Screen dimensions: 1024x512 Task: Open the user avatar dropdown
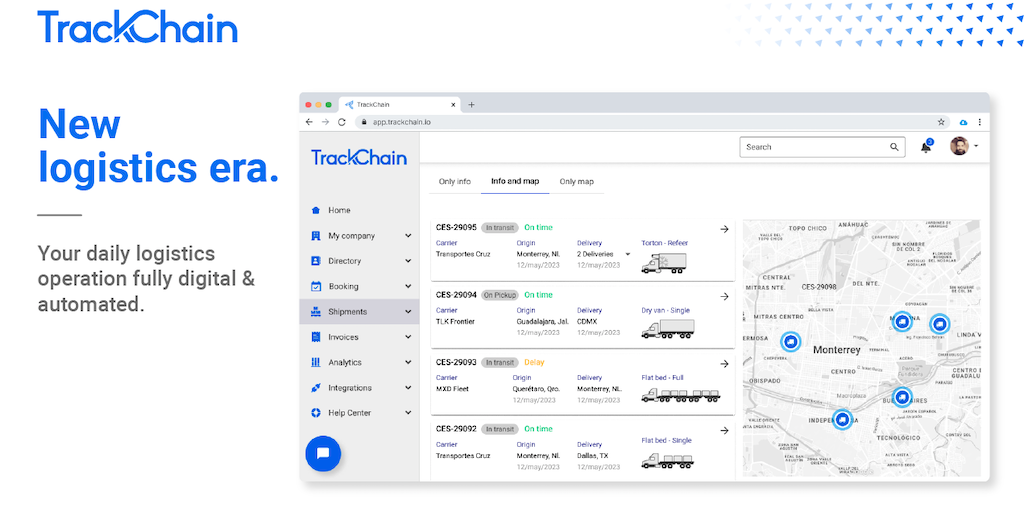click(964, 147)
